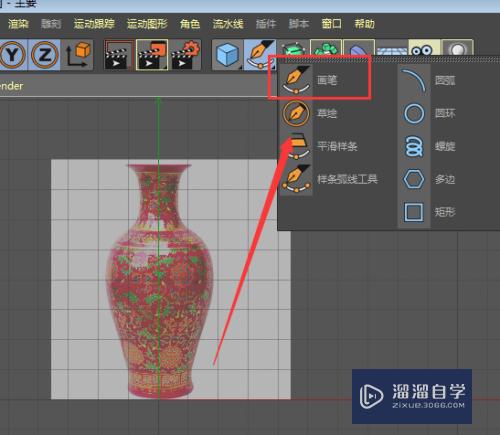Click the green array modeling icon
This screenshot has height=435, width=500.
326,48
